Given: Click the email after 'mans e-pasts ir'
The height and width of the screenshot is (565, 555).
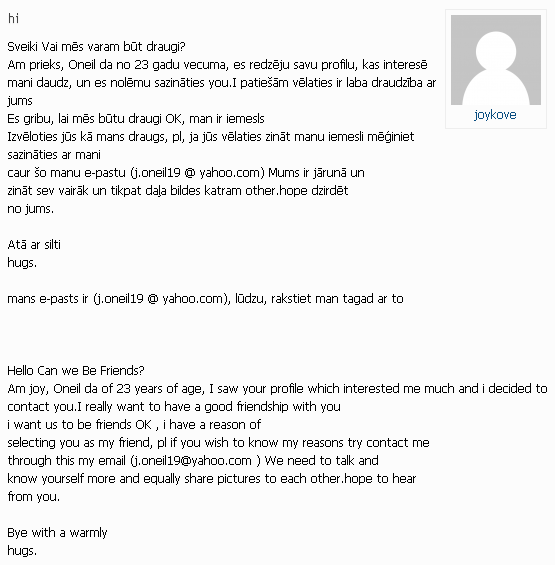Looking at the screenshot, I should coord(161,299).
